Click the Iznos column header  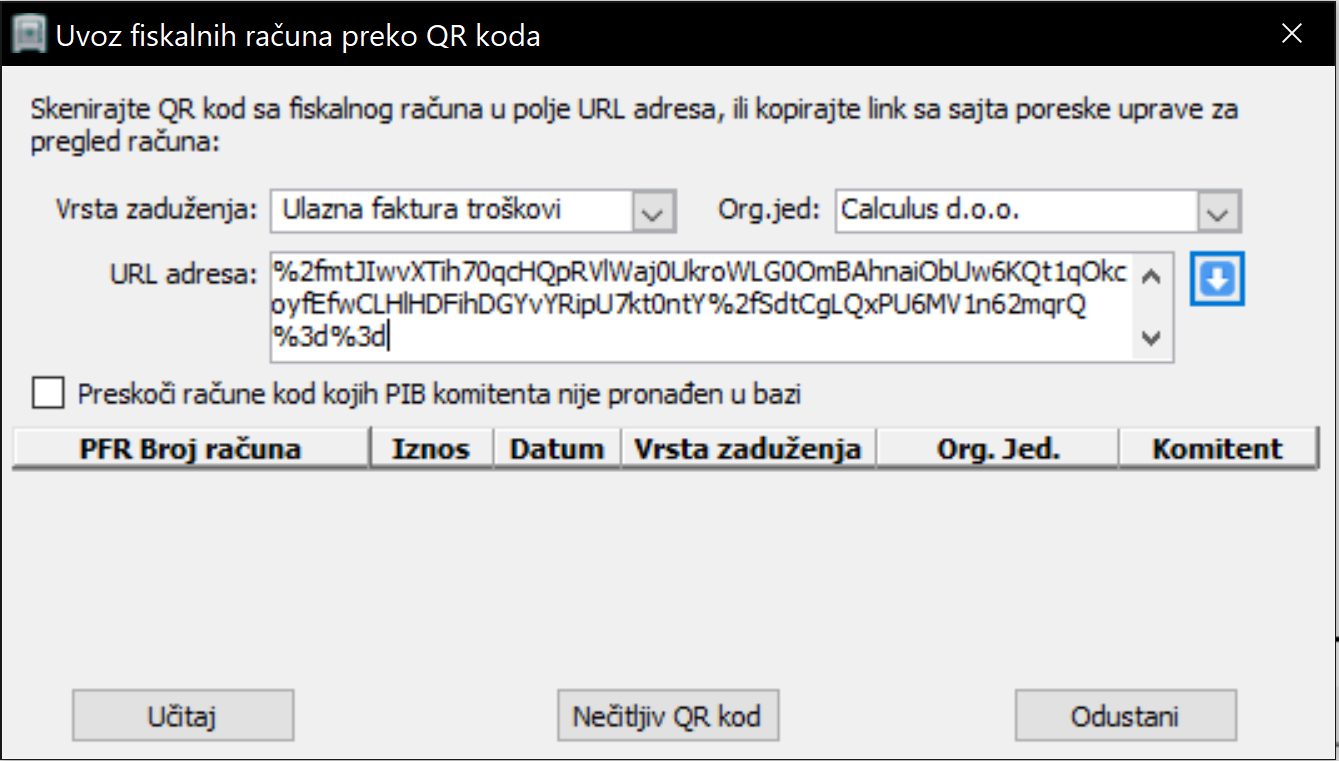coord(432,449)
